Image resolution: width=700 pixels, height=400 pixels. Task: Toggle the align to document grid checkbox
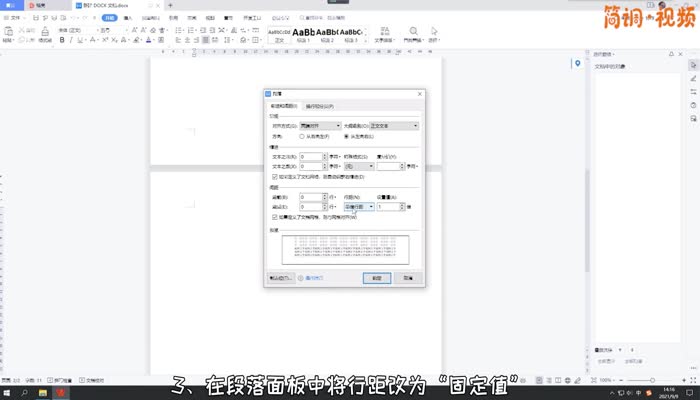click(276, 216)
